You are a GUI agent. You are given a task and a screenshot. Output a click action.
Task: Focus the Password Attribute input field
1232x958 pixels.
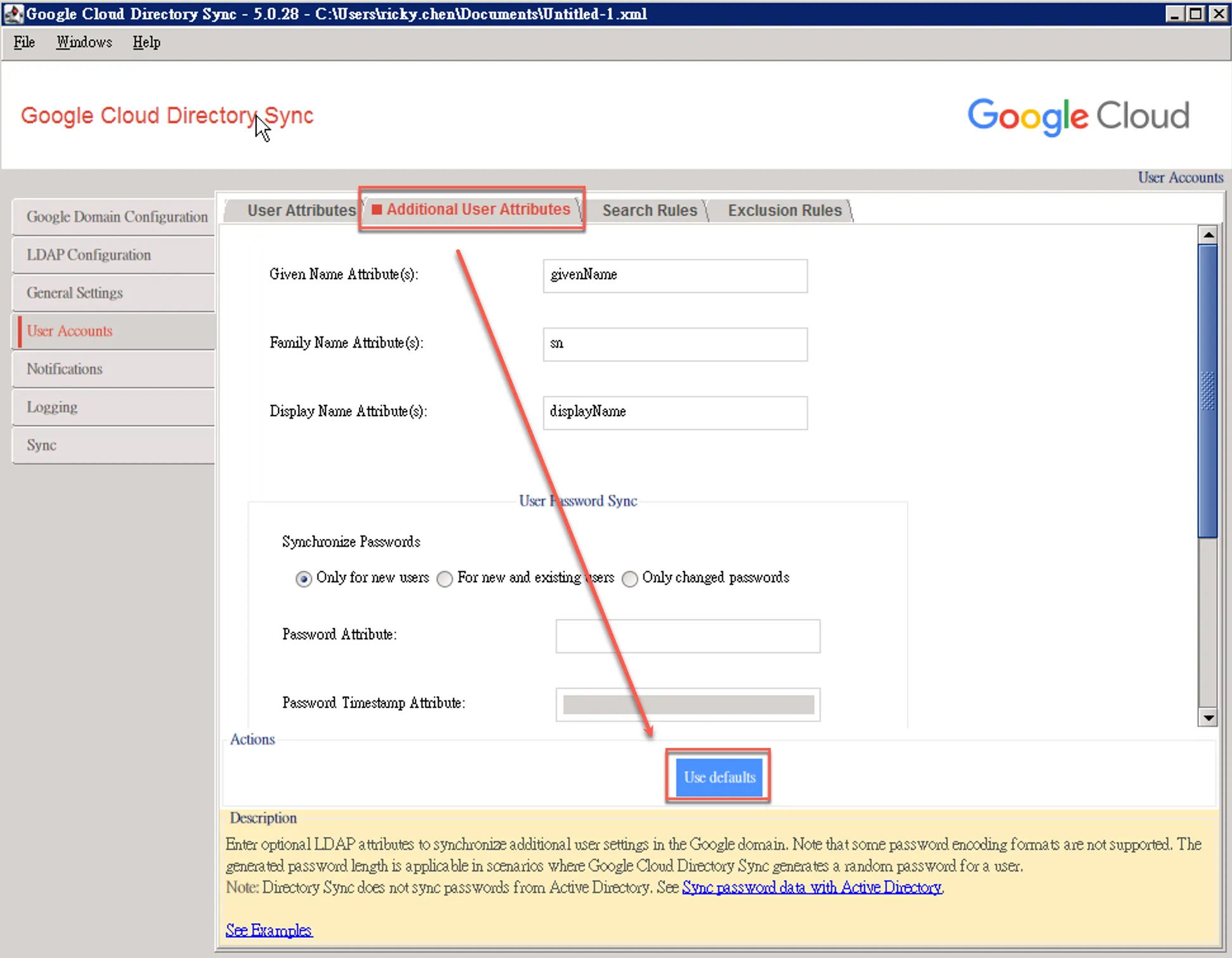(688, 636)
